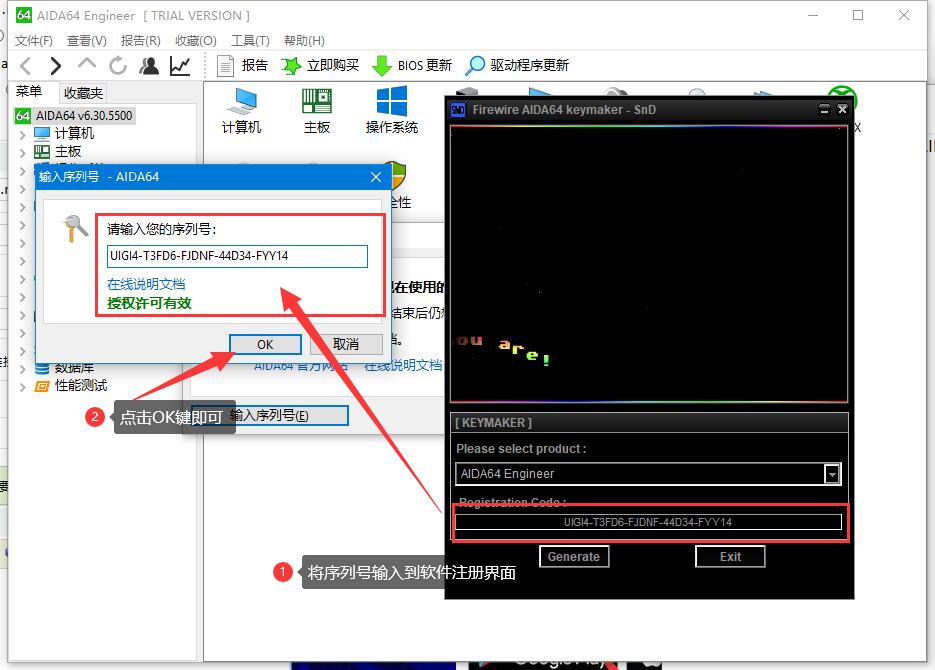Screen dimensions: 935x670
Task: Click the keymaker registration code field
Action: coord(648,522)
